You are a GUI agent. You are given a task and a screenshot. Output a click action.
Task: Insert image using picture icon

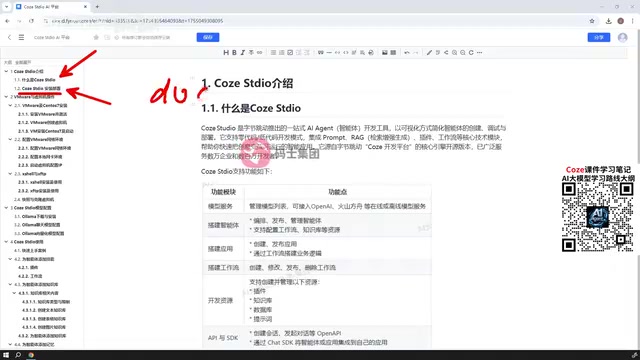click(384, 53)
